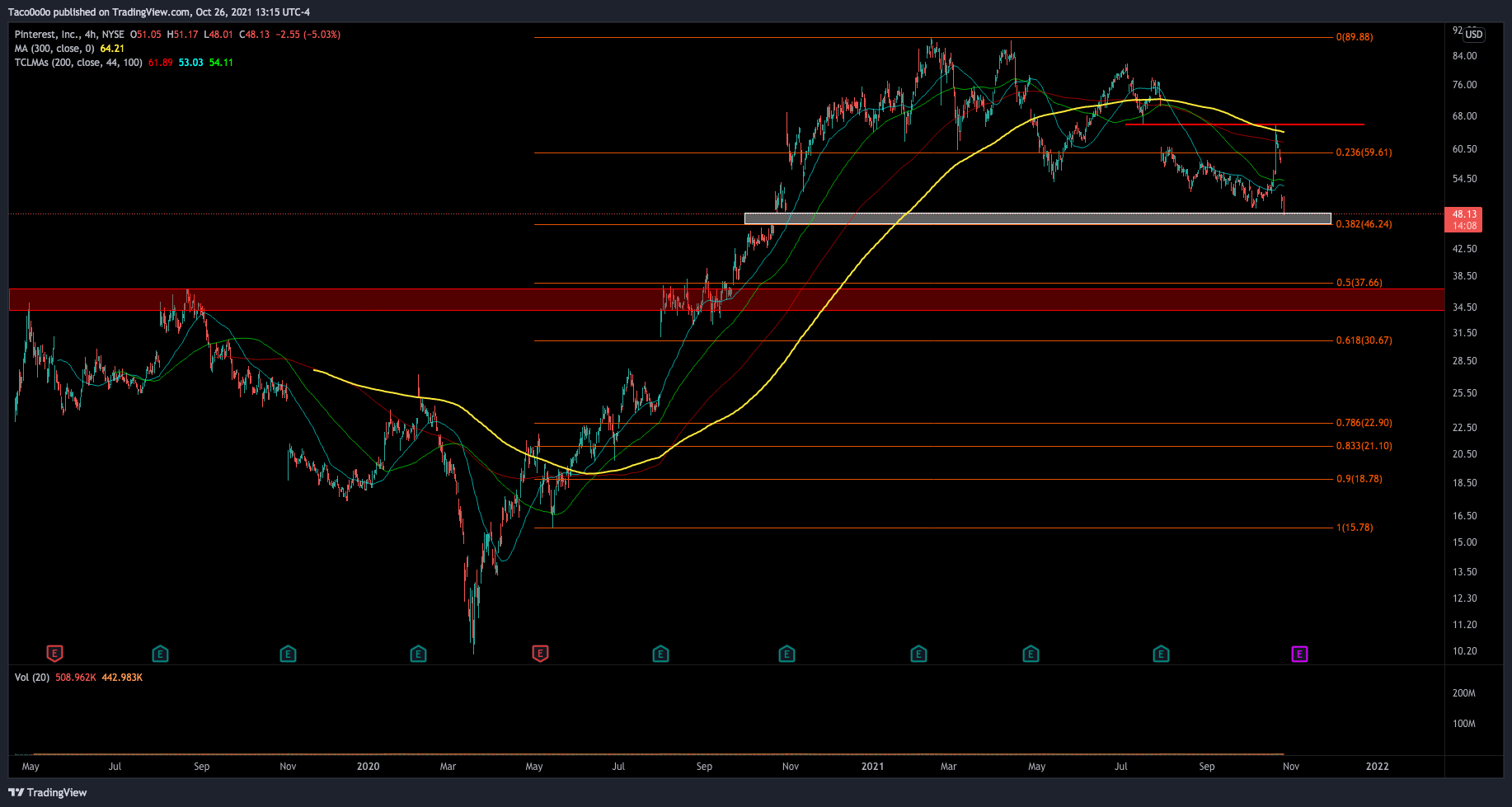Click the volume MA value 442.983K

click(122, 678)
